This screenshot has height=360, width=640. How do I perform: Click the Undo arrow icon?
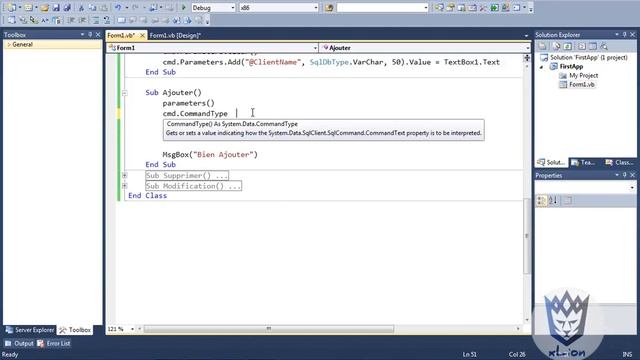118,7
